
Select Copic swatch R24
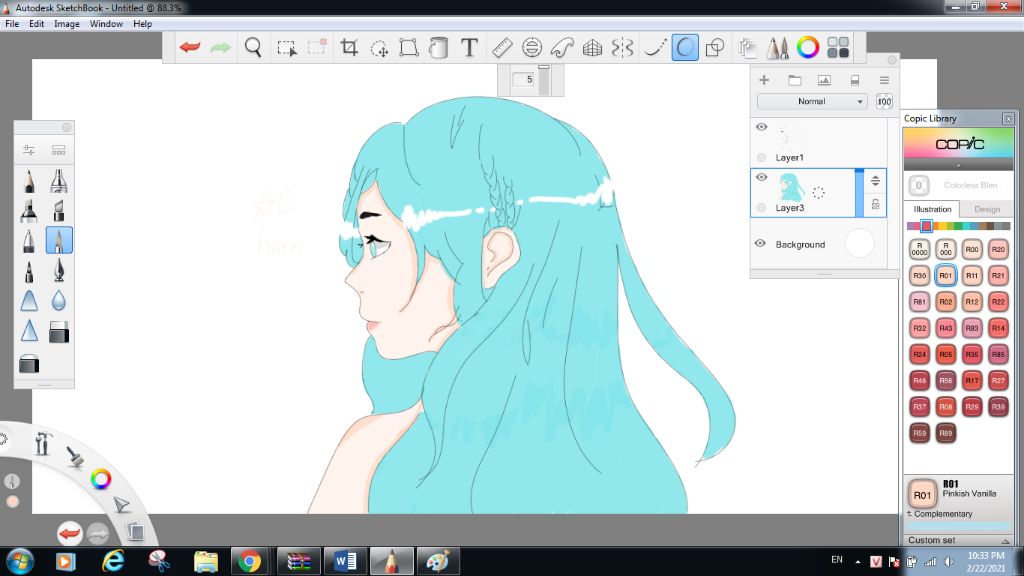(920, 354)
